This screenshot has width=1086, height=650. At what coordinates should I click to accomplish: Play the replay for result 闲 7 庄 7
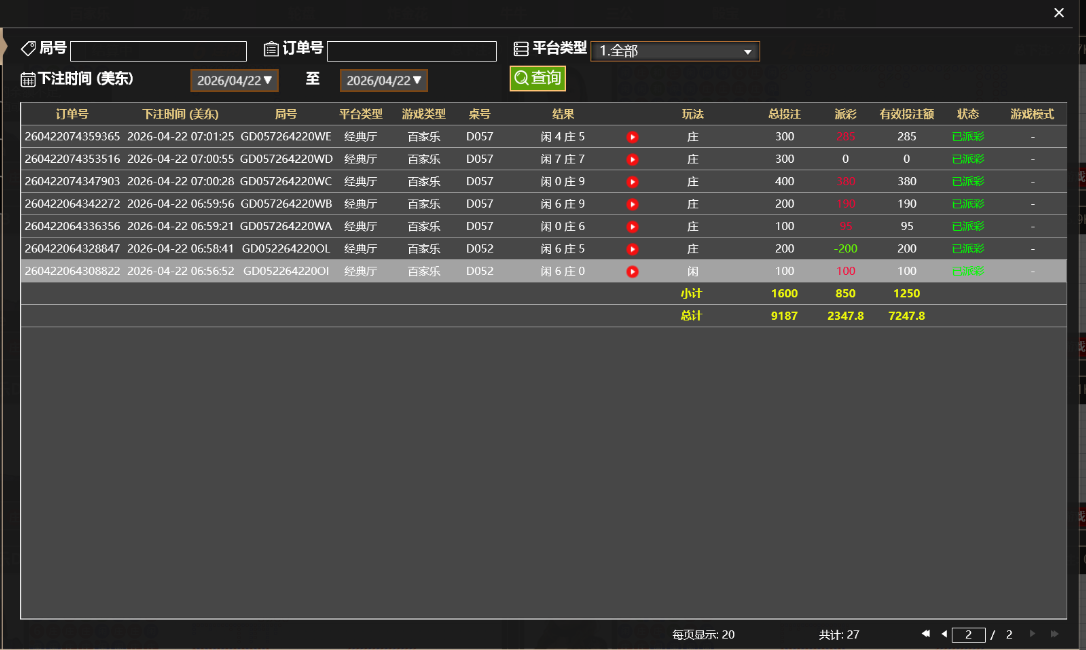pos(632,158)
